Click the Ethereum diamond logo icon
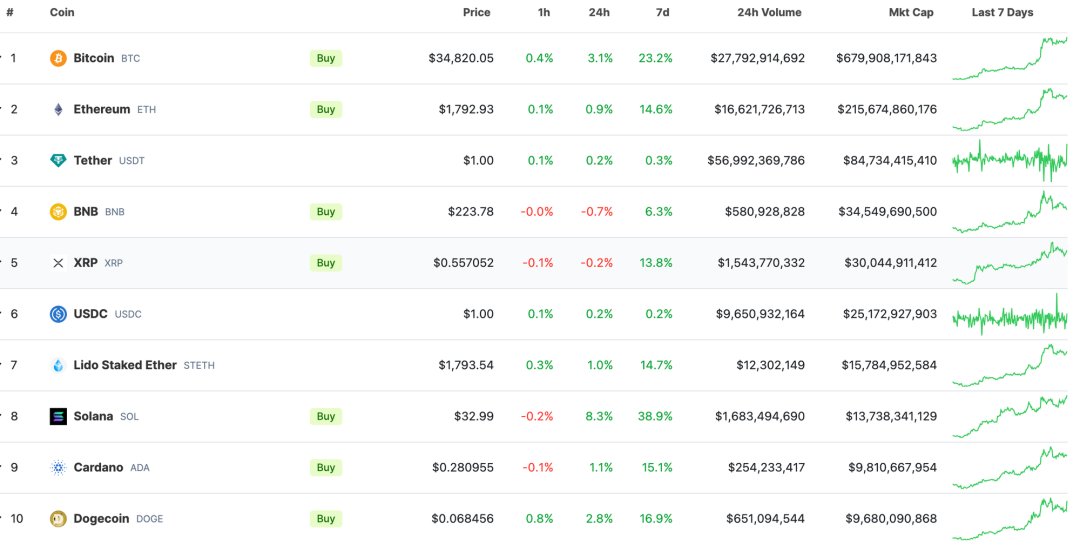The width and height of the screenshot is (1080, 544). (x=58, y=109)
